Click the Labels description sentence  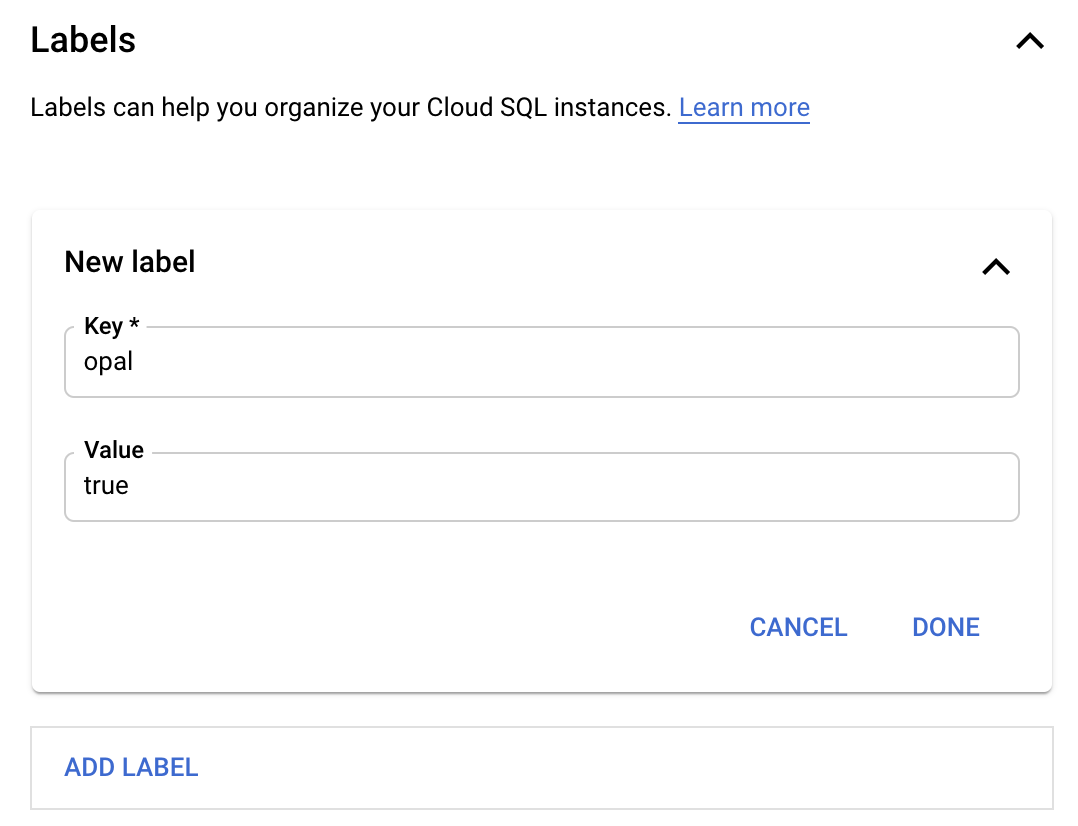pos(350,107)
